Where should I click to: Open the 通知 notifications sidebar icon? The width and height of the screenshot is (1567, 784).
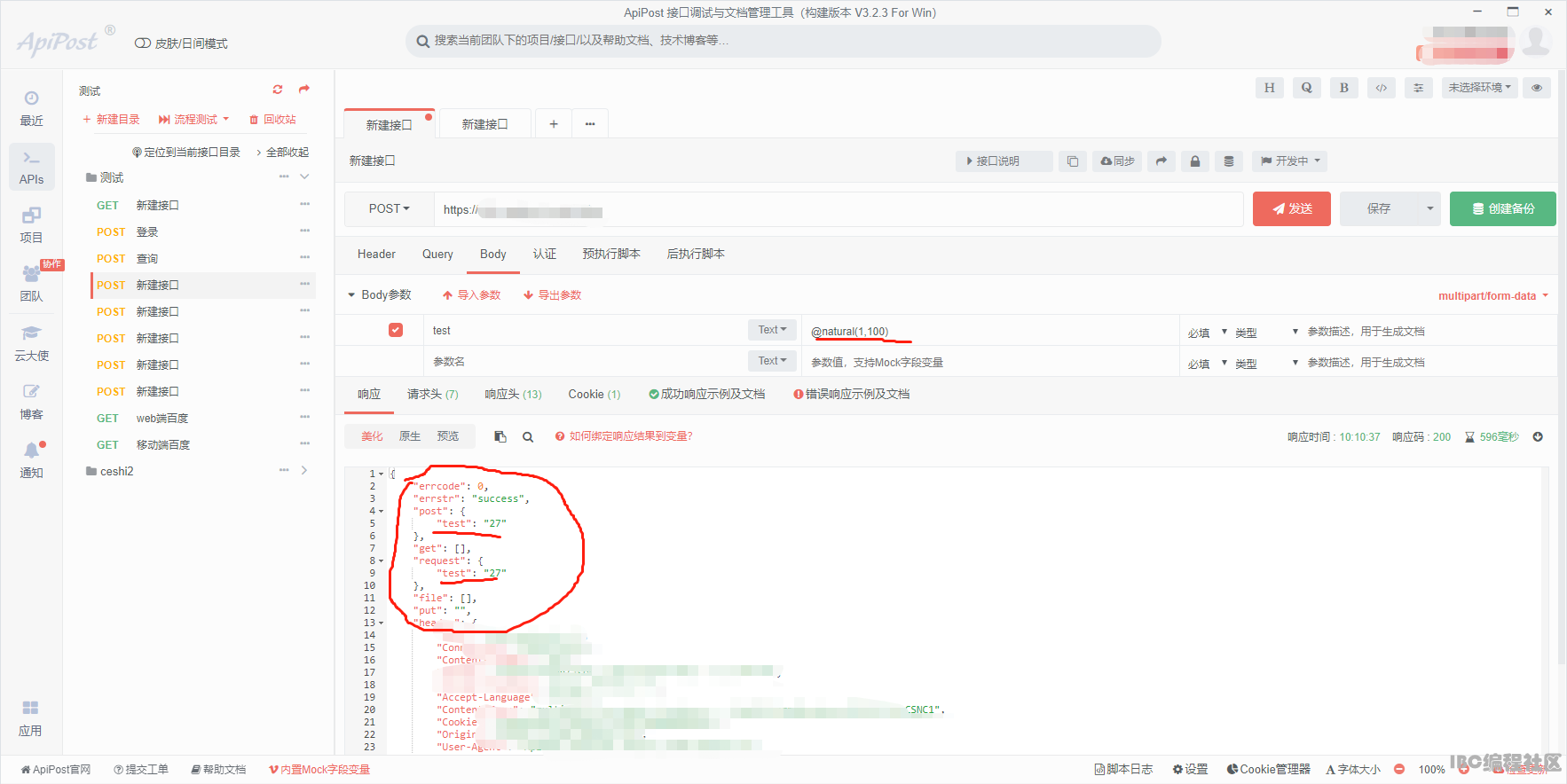click(x=31, y=460)
